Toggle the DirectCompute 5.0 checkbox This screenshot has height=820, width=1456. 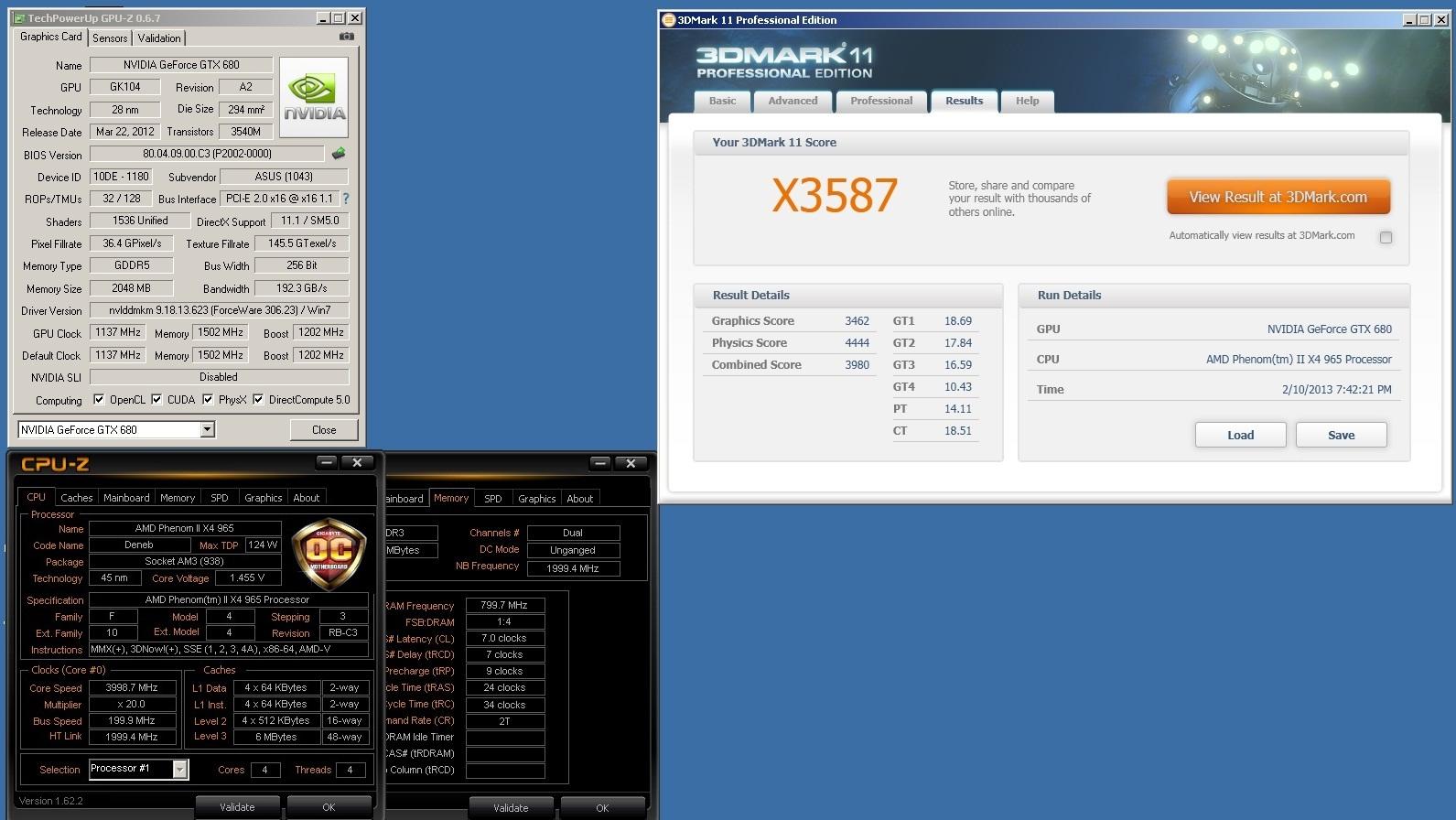pos(258,399)
